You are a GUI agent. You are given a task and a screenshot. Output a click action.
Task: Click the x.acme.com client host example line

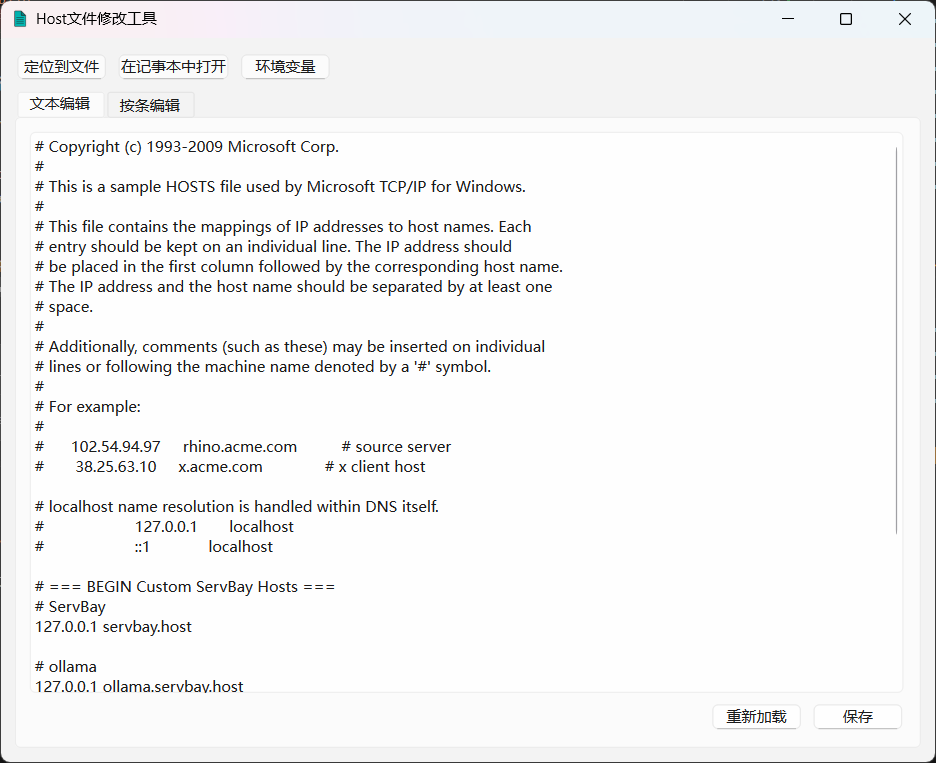coord(219,466)
